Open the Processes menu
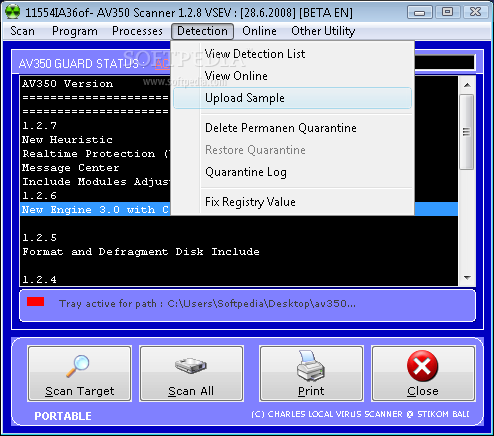Viewport: 494px width, 436px height. point(137,31)
